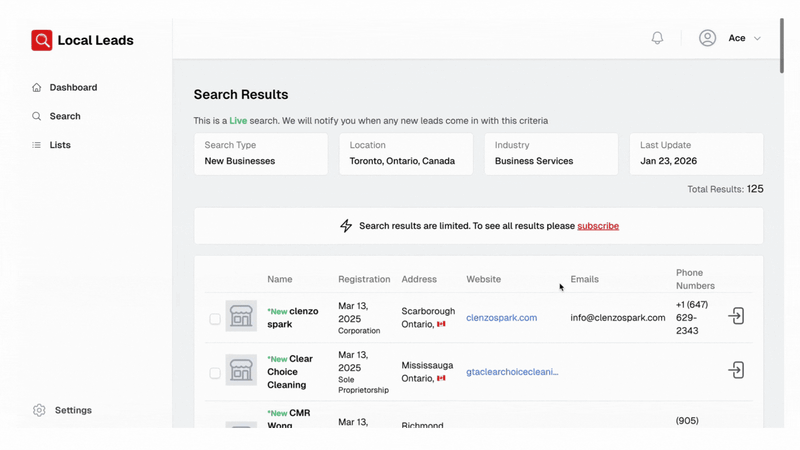Image resolution: width=800 pixels, height=450 pixels.
Task: Go to Dashboard in sidebar
Action: coord(73,88)
